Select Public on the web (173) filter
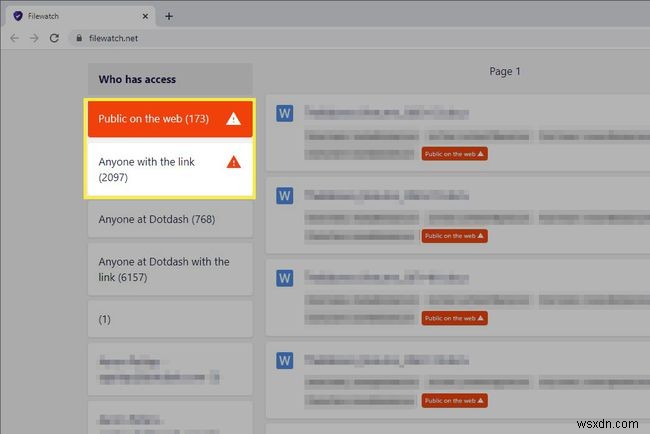The width and height of the screenshot is (650, 434). click(170, 119)
